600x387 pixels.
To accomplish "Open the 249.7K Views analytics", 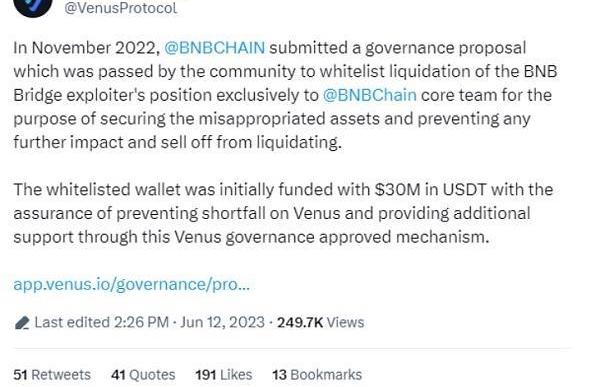I will click(321, 322).
